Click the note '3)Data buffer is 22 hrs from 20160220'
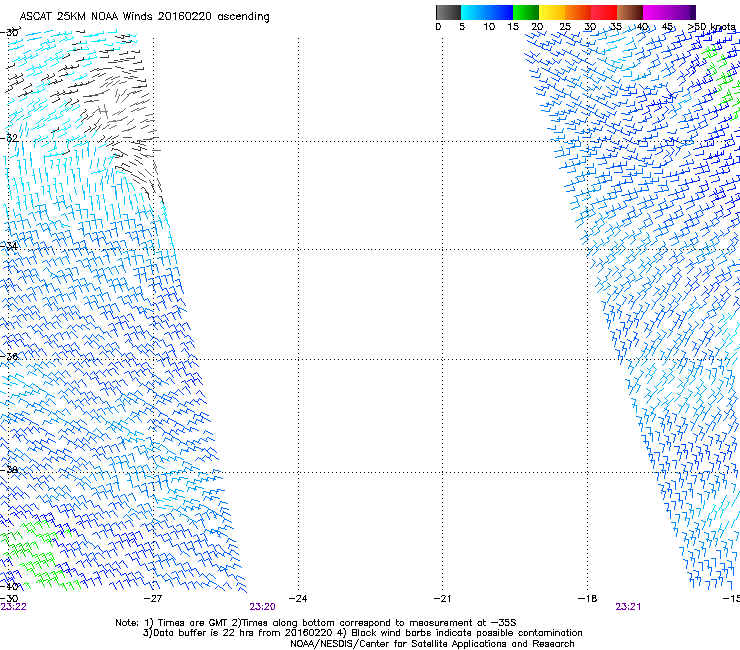The height and width of the screenshot is (650, 740). point(237,633)
